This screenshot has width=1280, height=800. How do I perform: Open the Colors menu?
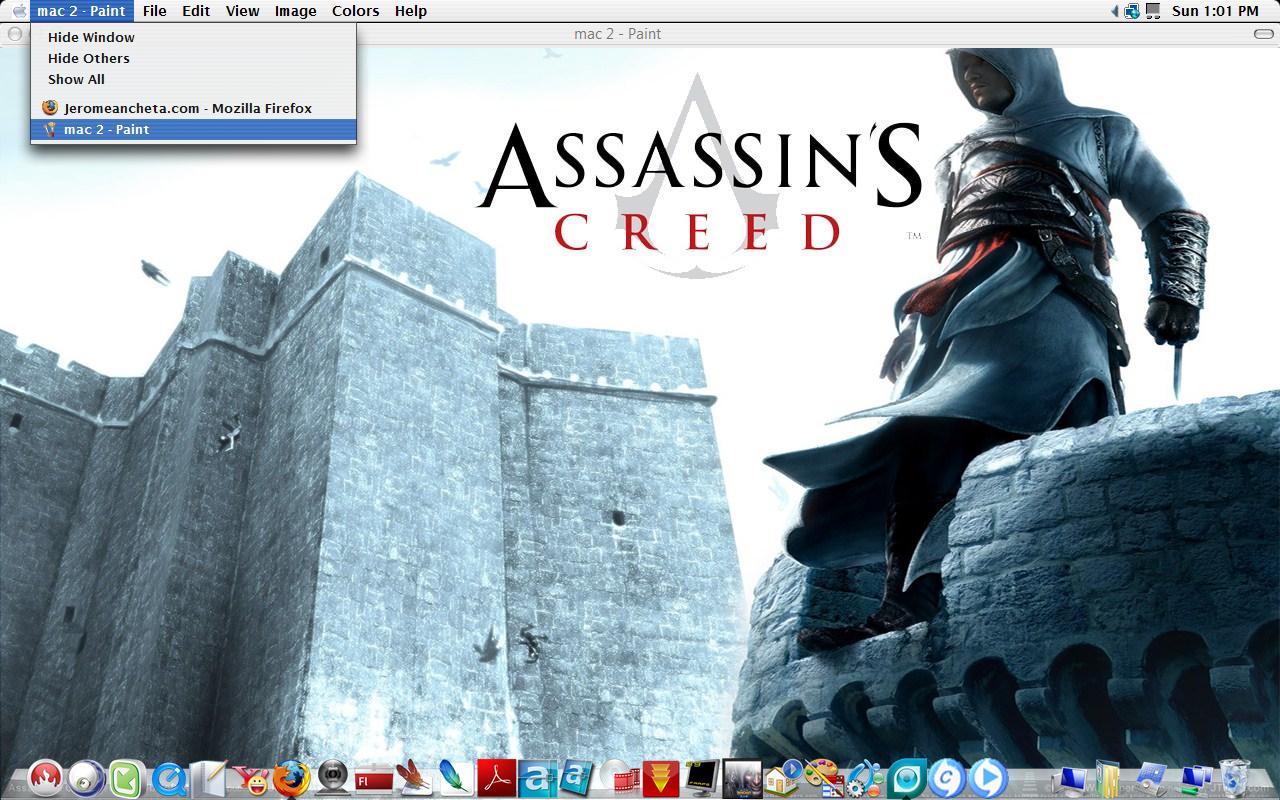click(356, 11)
